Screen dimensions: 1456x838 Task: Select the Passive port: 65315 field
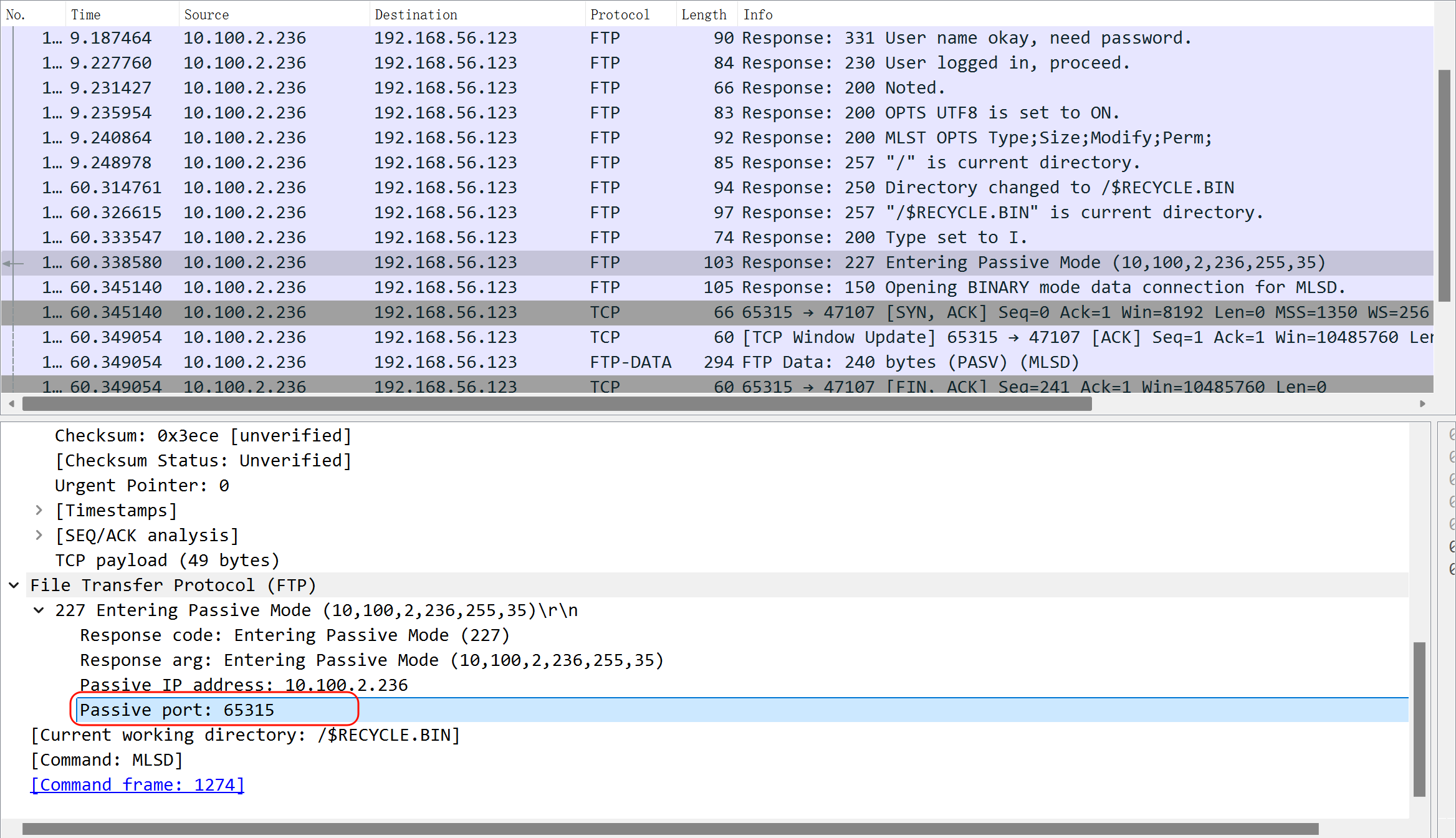coord(177,710)
